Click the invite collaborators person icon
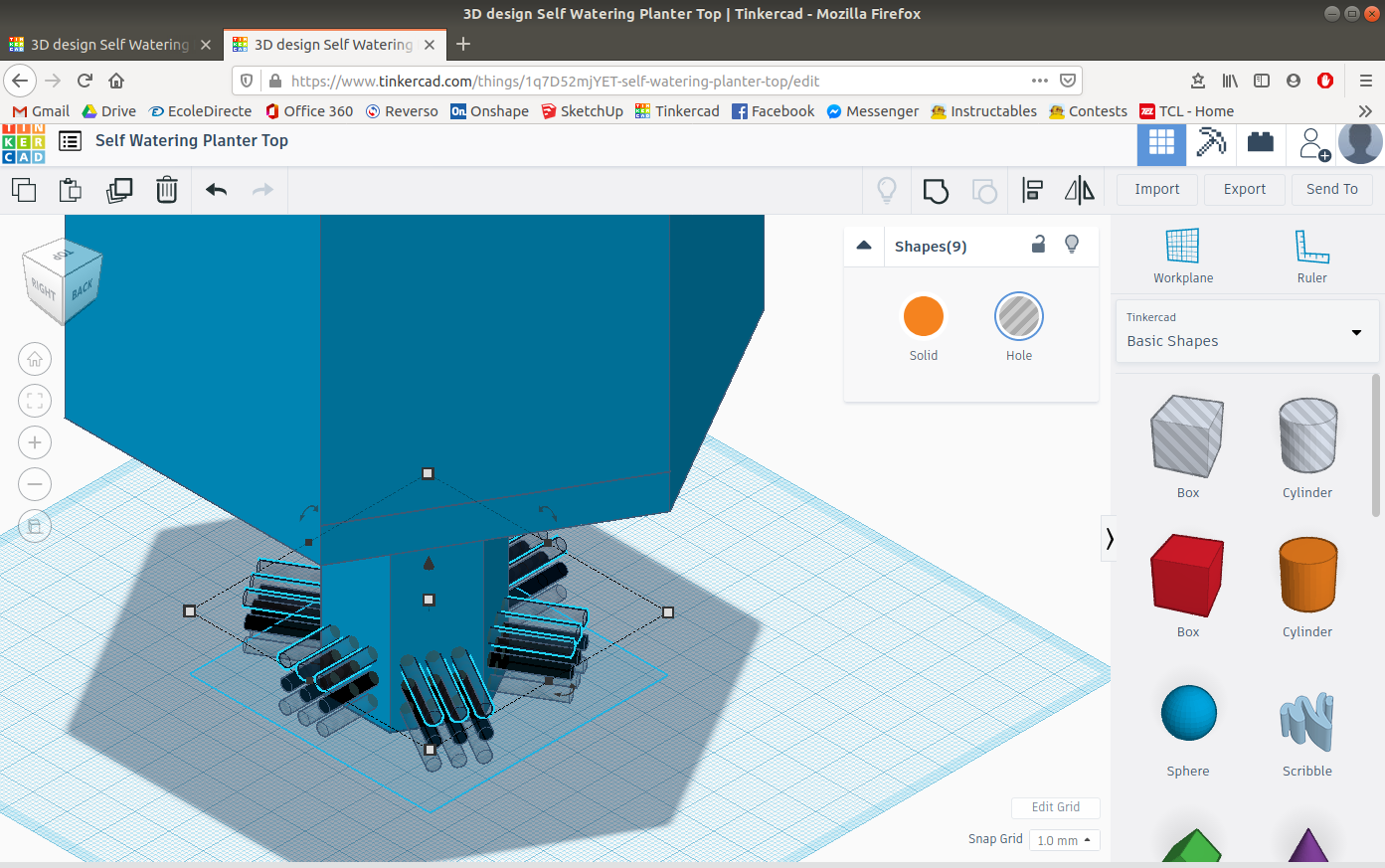 click(1312, 143)
